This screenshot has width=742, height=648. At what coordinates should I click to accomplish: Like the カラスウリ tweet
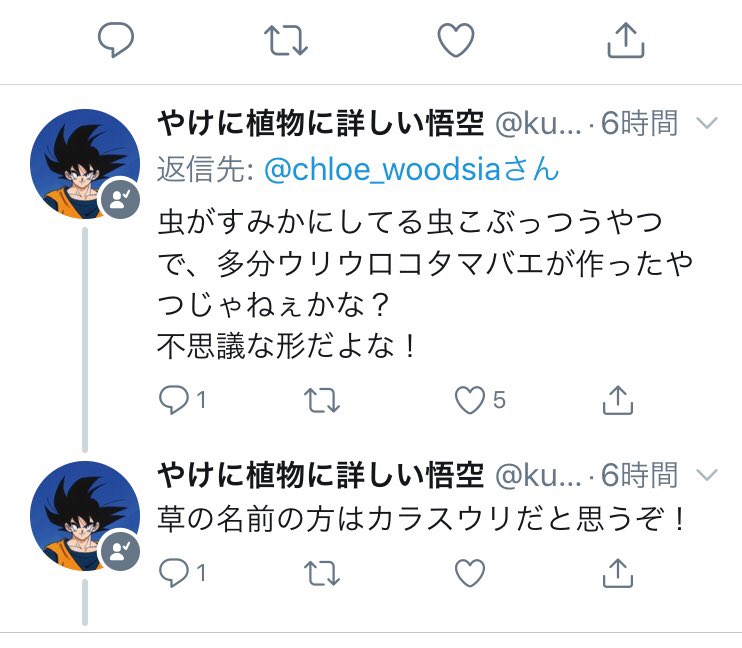click(470, 573)
